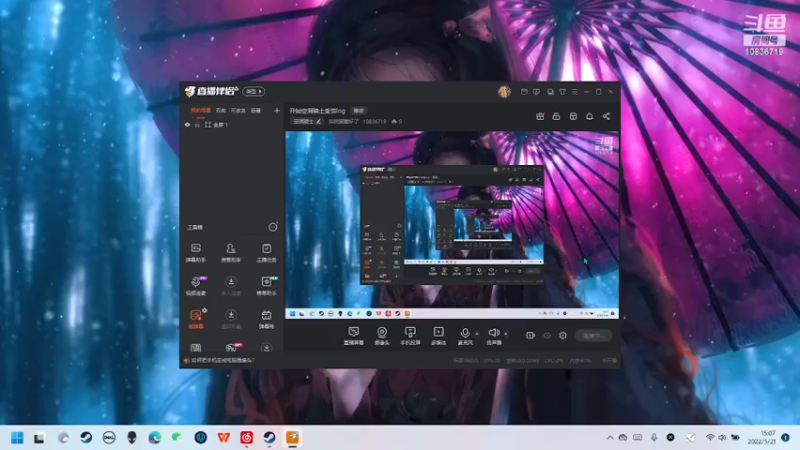Open the gift box icon with red dot

point(540,116)
